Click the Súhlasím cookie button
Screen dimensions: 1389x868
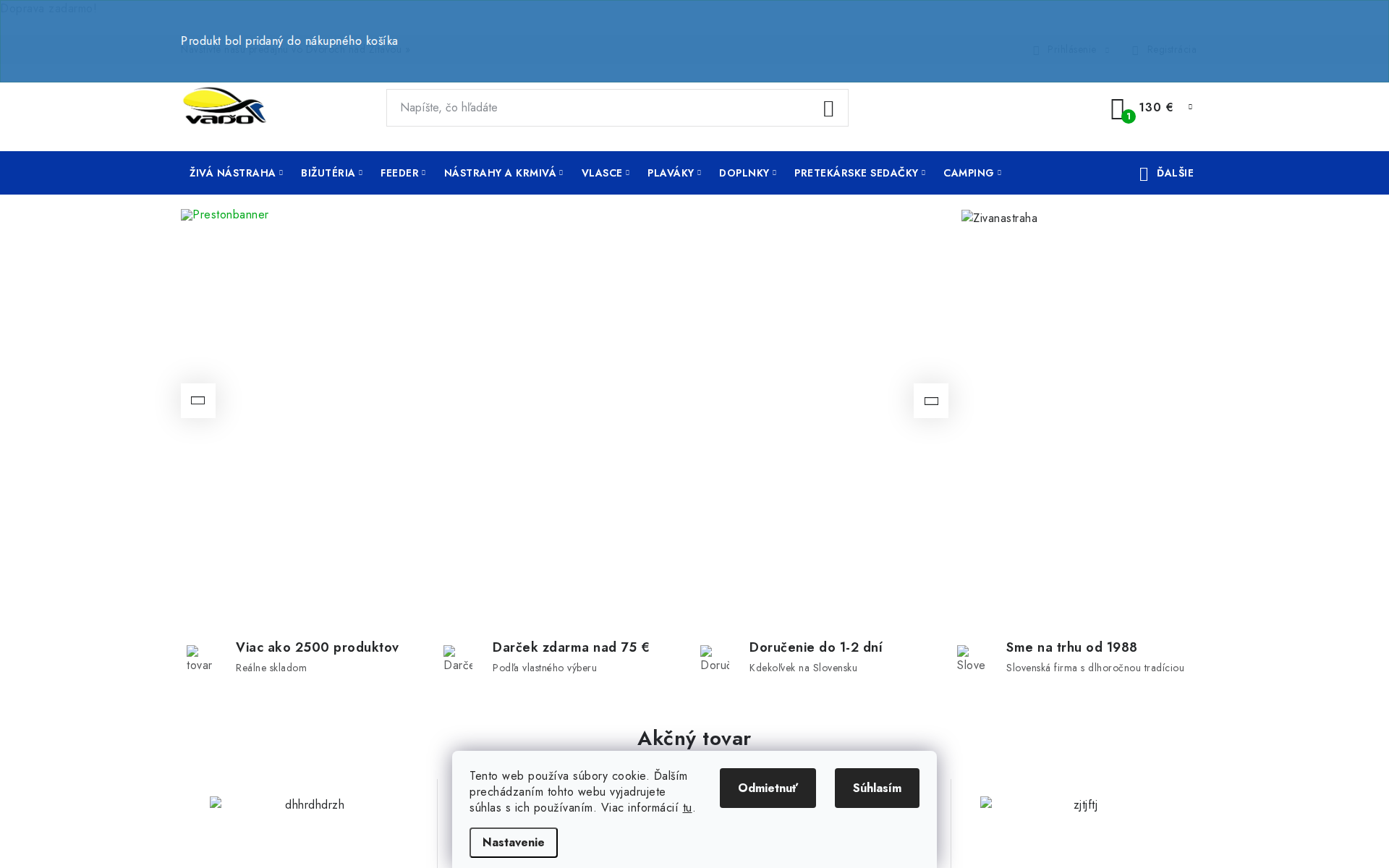coord(877,788)
